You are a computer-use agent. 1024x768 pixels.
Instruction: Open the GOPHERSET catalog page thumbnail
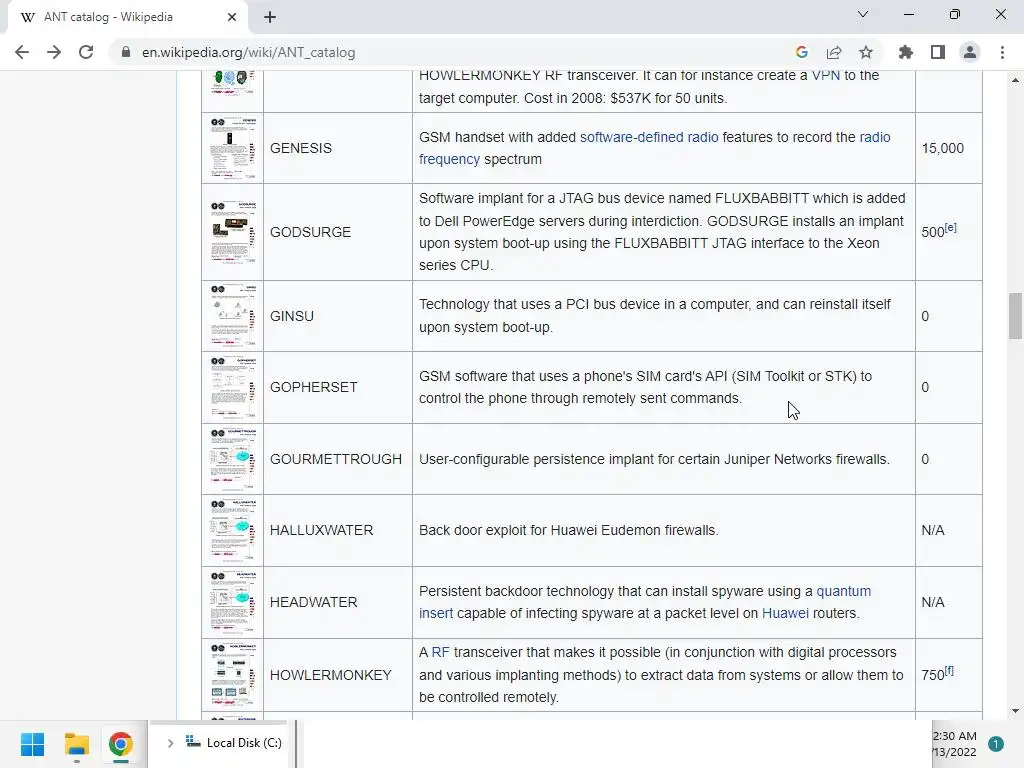tap(232, 387)
